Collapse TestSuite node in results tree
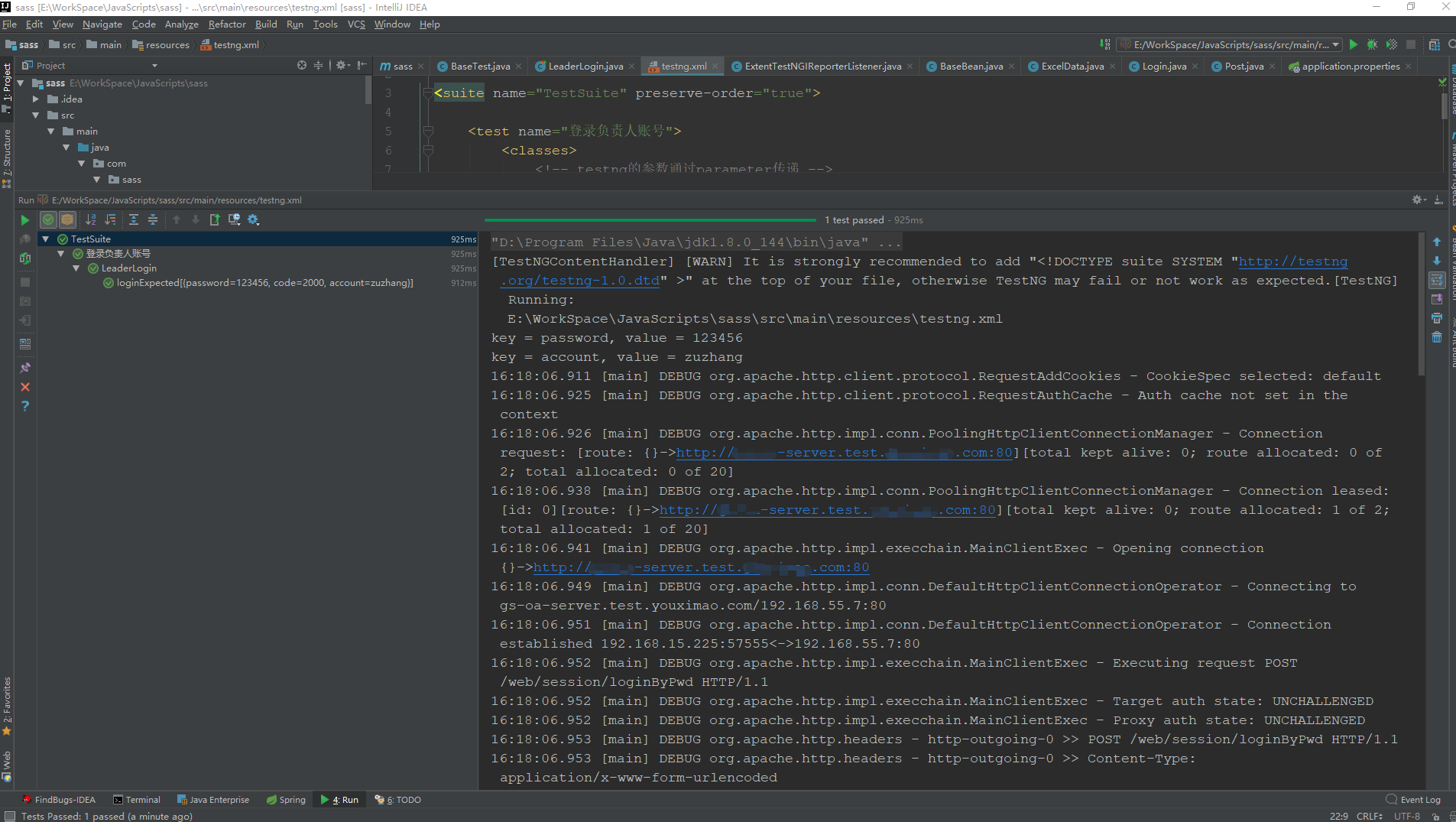 (x=46, y=239)
